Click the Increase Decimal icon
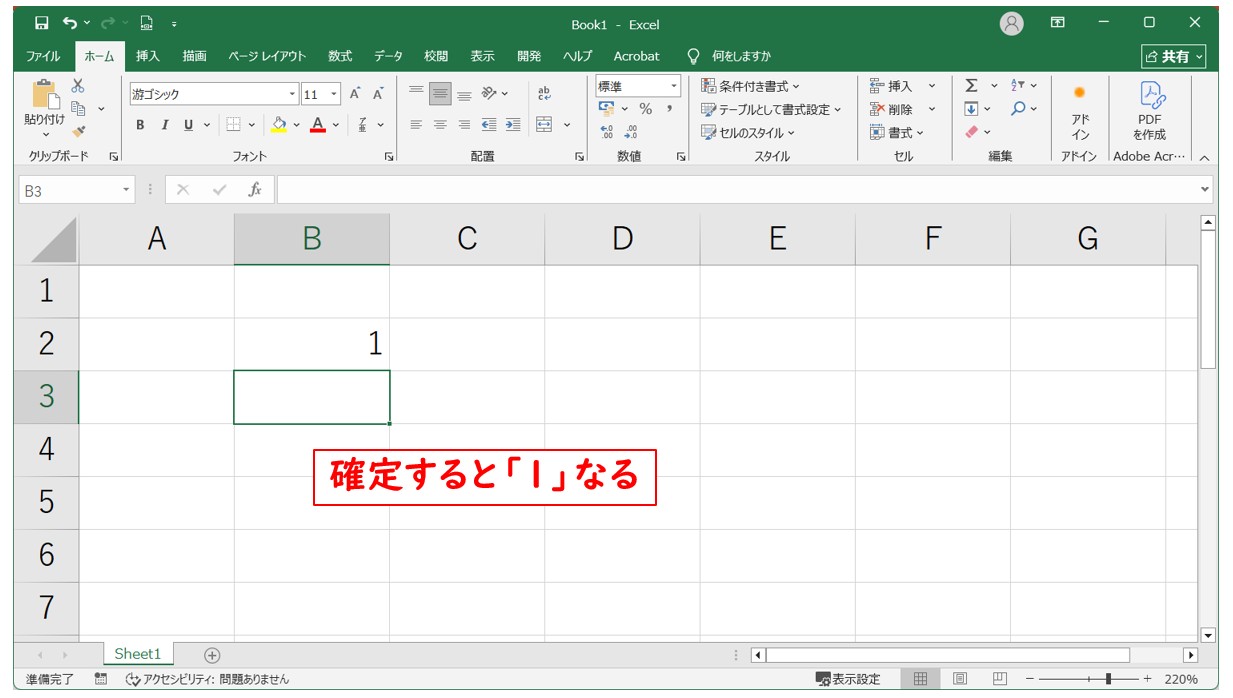 607,132
